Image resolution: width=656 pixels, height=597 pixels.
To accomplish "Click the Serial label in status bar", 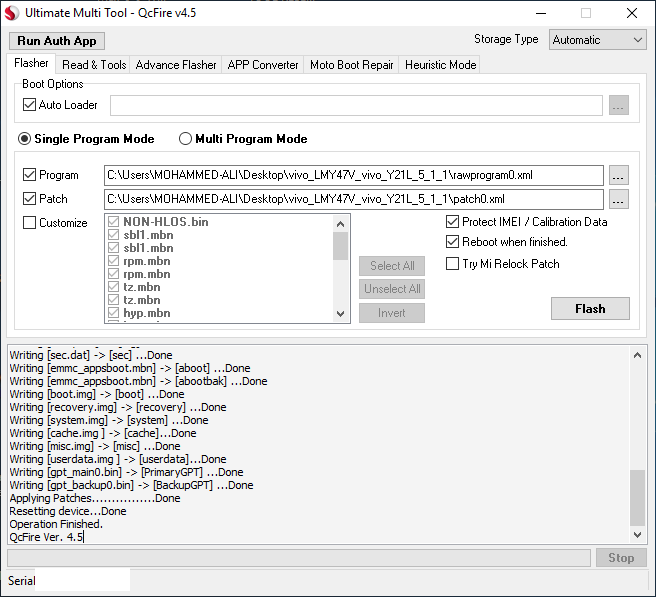I will point(21,581).
